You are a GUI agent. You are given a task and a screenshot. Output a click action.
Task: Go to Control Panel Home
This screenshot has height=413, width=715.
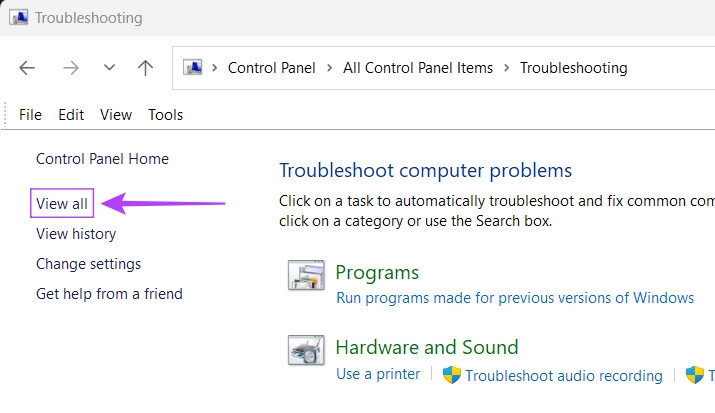[x=102, y=159]
